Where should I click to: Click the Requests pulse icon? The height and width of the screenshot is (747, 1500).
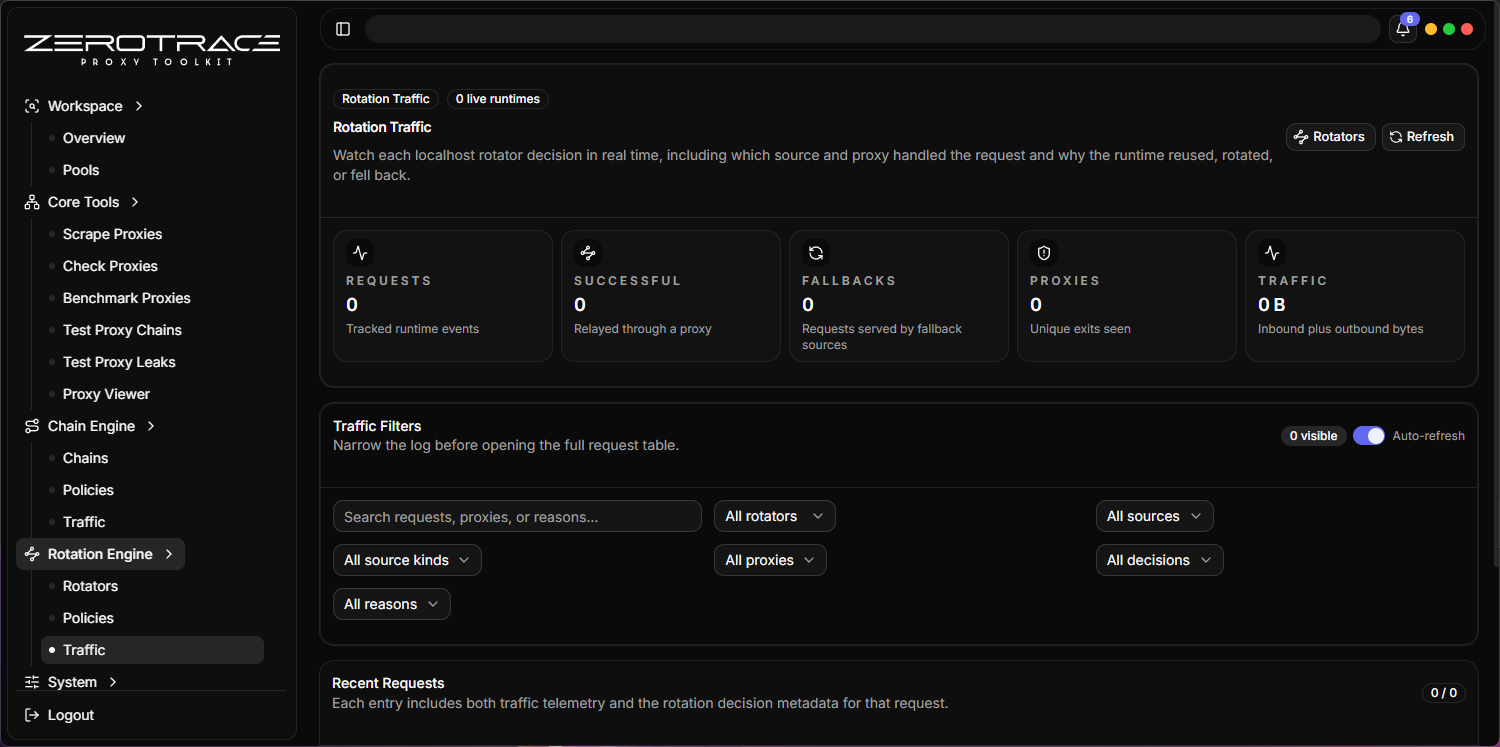(360, 253)
